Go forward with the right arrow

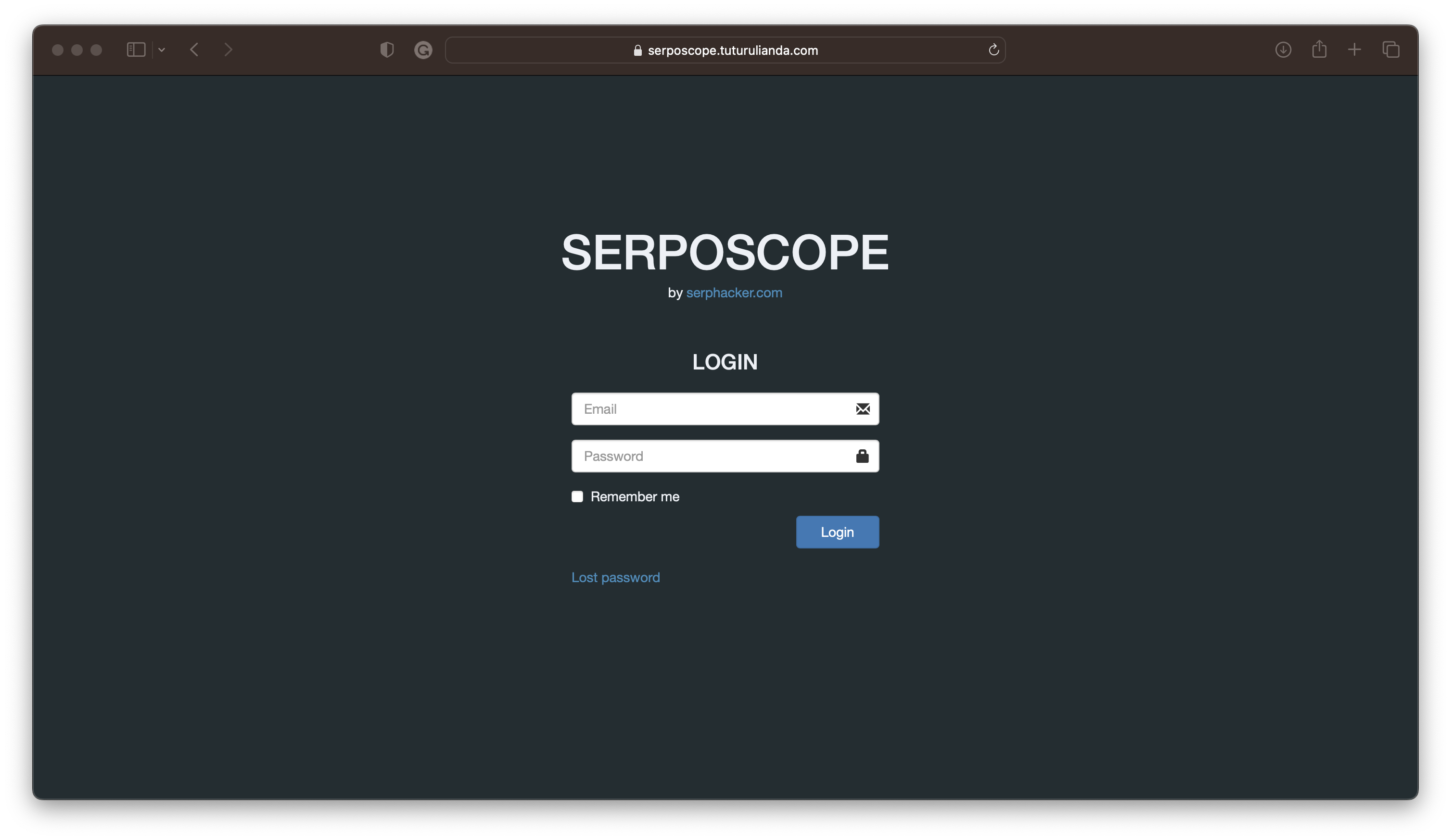[229, 50]
